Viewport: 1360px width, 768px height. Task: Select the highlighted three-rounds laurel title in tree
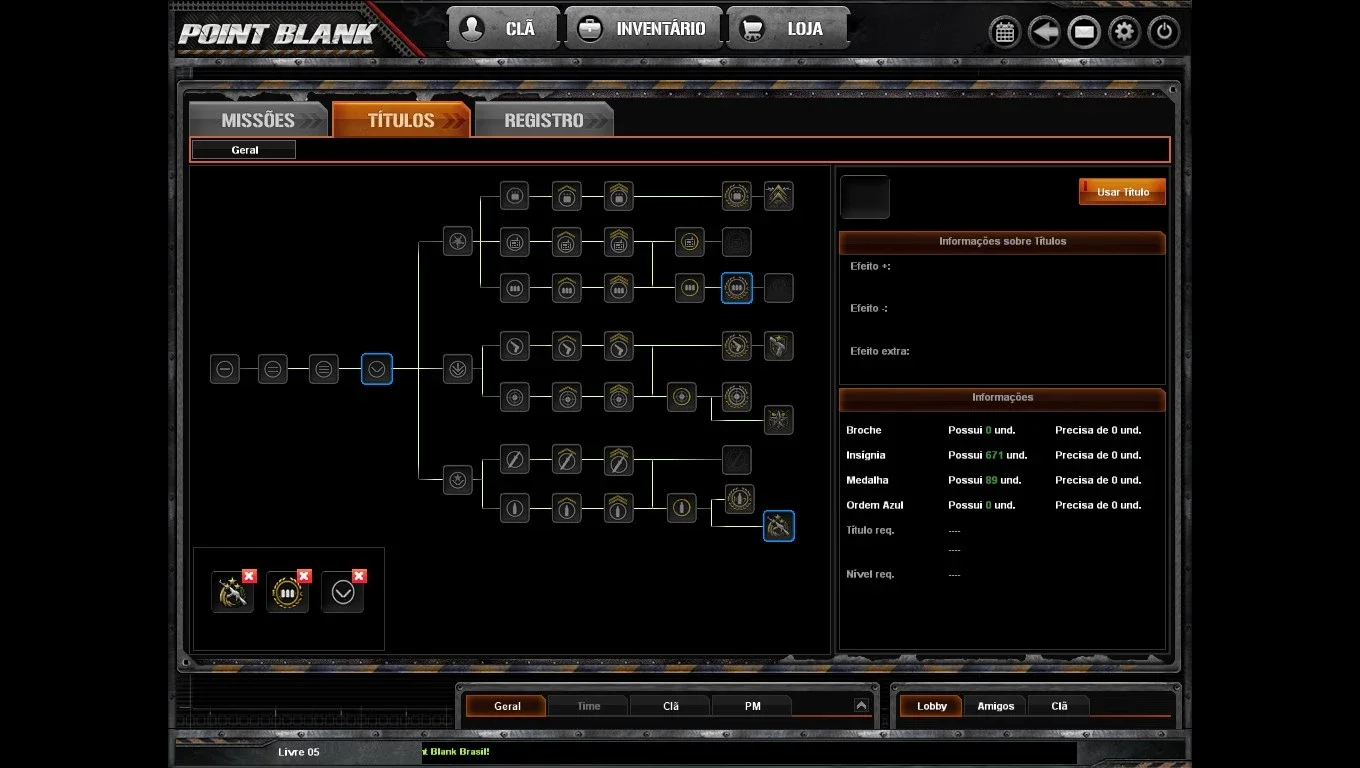coord(737,288)
